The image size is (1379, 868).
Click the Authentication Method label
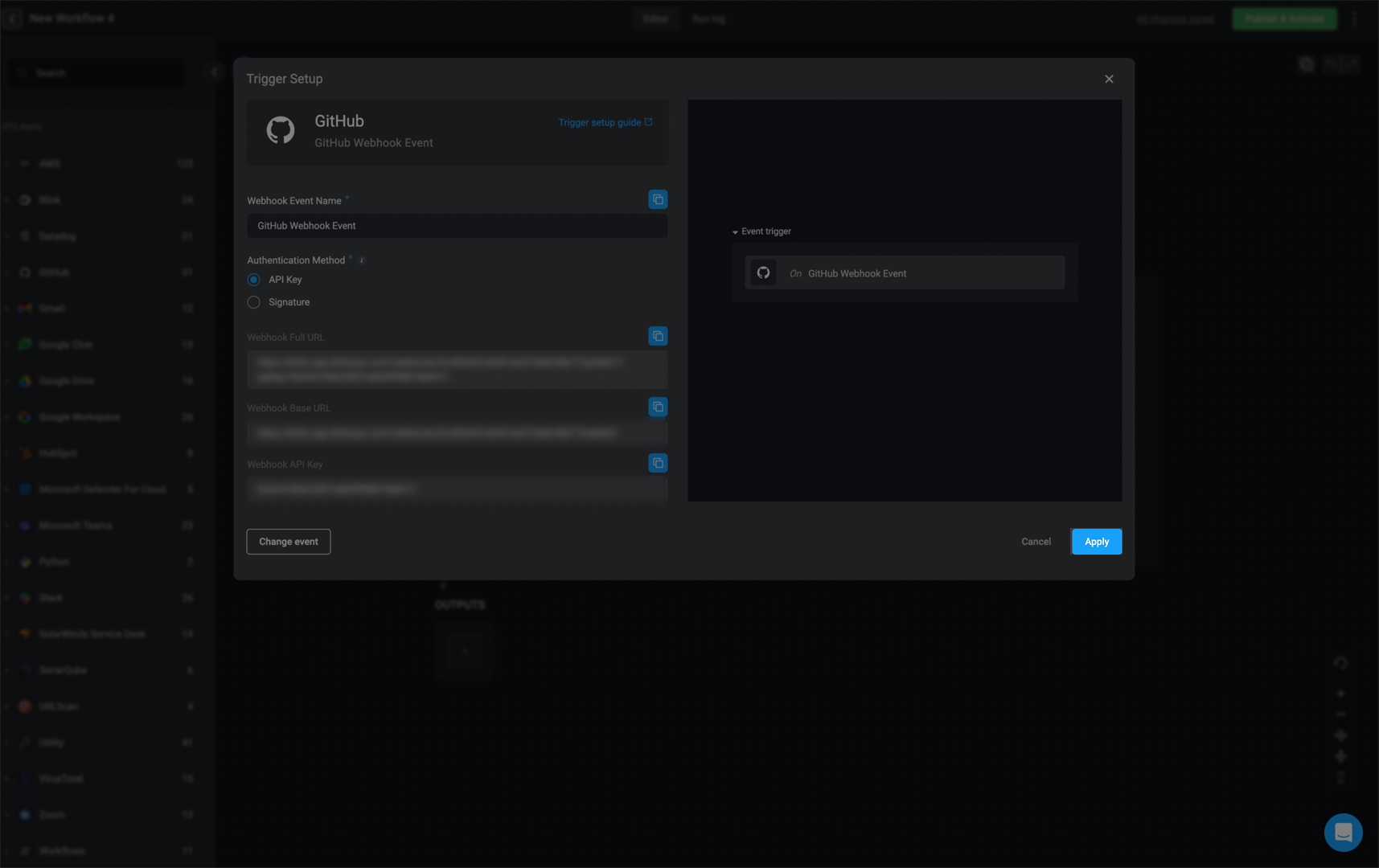296,260
